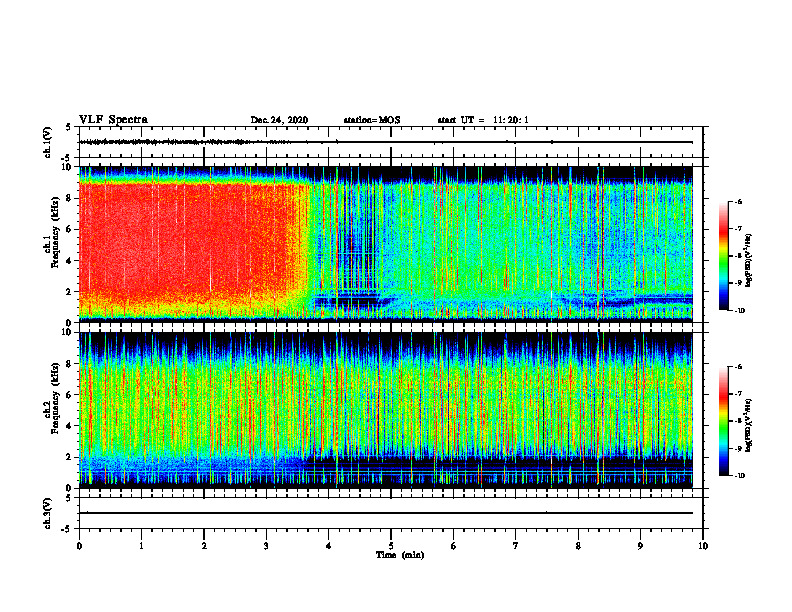Image resolution: width=792 pixels, height=612 pixels.
Task: Click the log(PSD) label beside the ch.1 colorbar
Action: pyautogui.click(x=749, y=261)
